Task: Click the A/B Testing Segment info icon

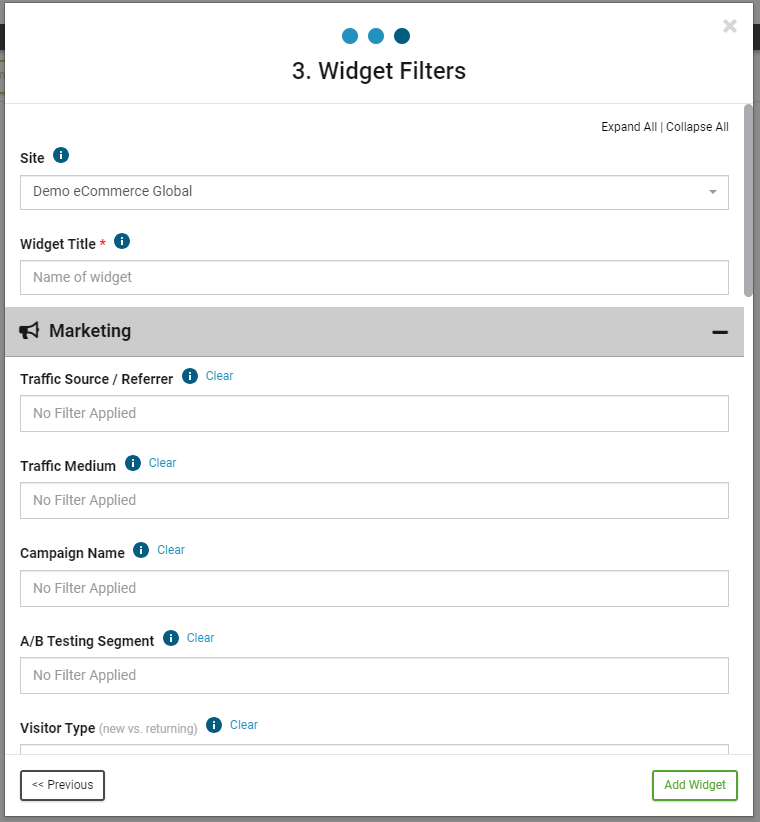Action: pos(171,638)
